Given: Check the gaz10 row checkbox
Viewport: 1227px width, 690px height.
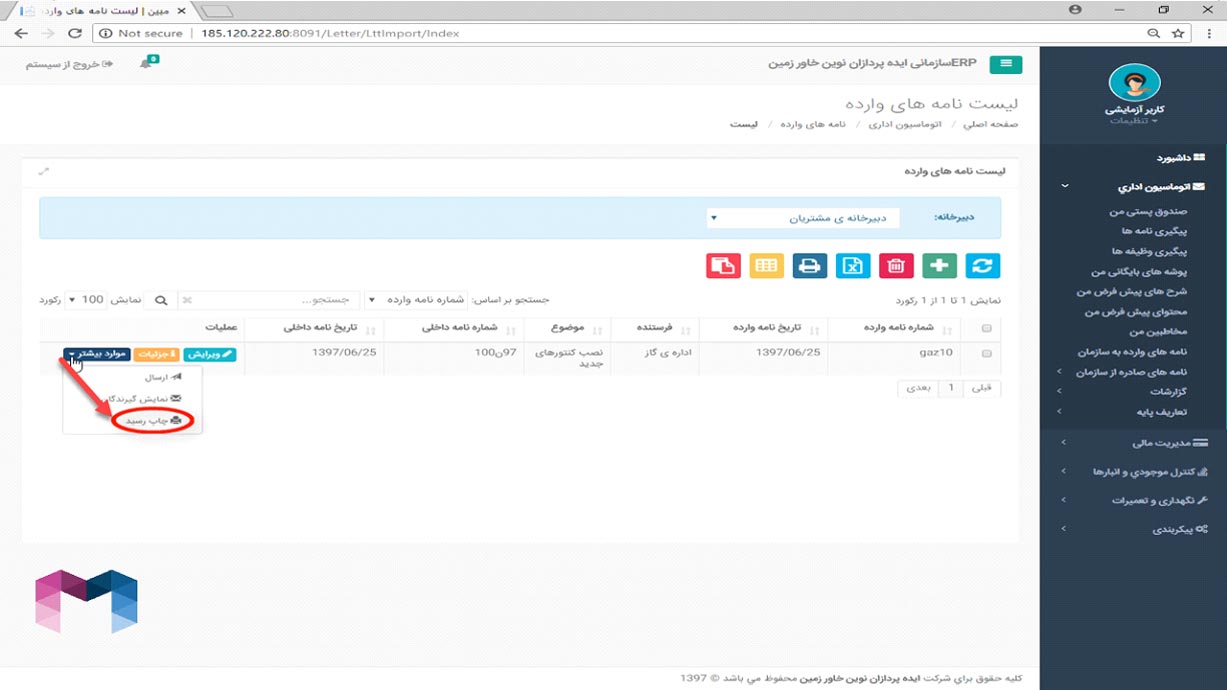Looking at the screenshot, I should pyautogui.click(x=988, y=353).
